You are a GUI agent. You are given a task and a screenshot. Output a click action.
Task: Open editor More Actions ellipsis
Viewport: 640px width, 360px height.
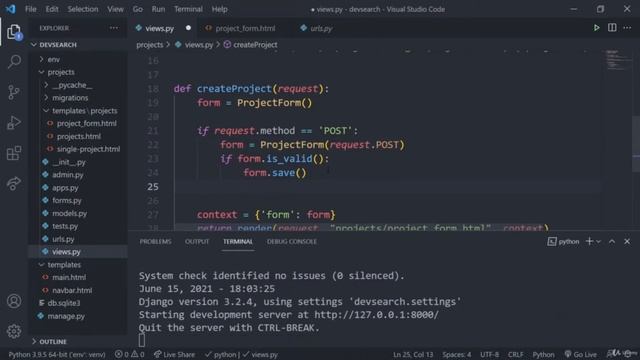(627, 28)
